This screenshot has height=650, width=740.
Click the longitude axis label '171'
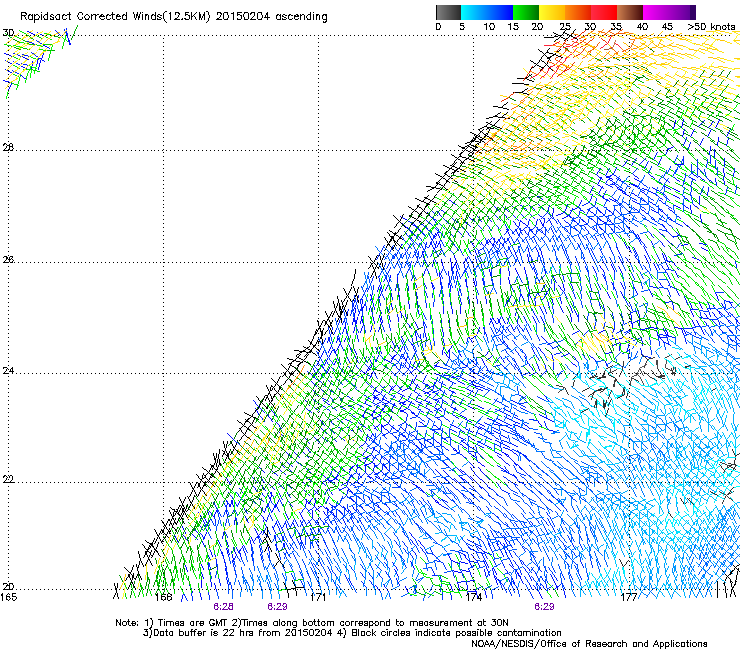[x=318, y=597]
